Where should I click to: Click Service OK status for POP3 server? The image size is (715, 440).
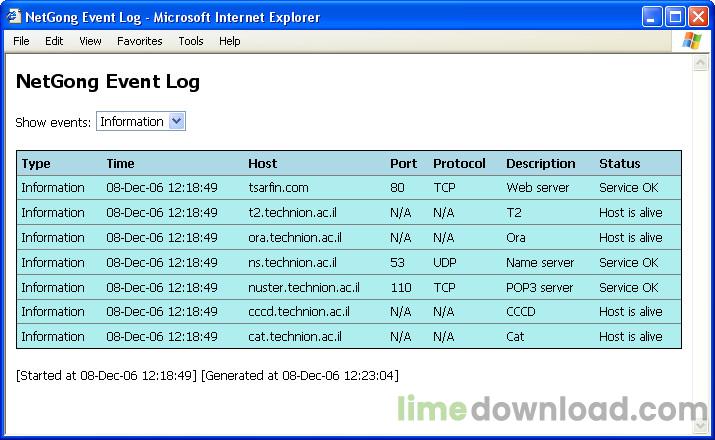click(x=629, y=288)
